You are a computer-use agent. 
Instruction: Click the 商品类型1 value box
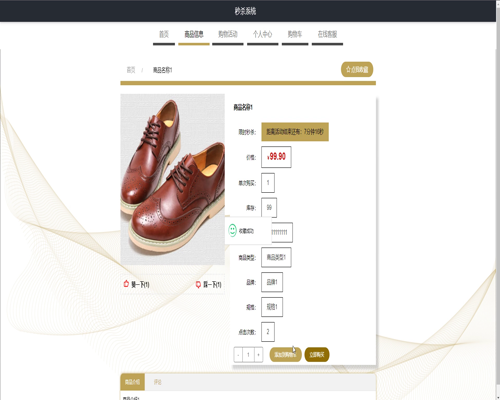click(276, 257)
